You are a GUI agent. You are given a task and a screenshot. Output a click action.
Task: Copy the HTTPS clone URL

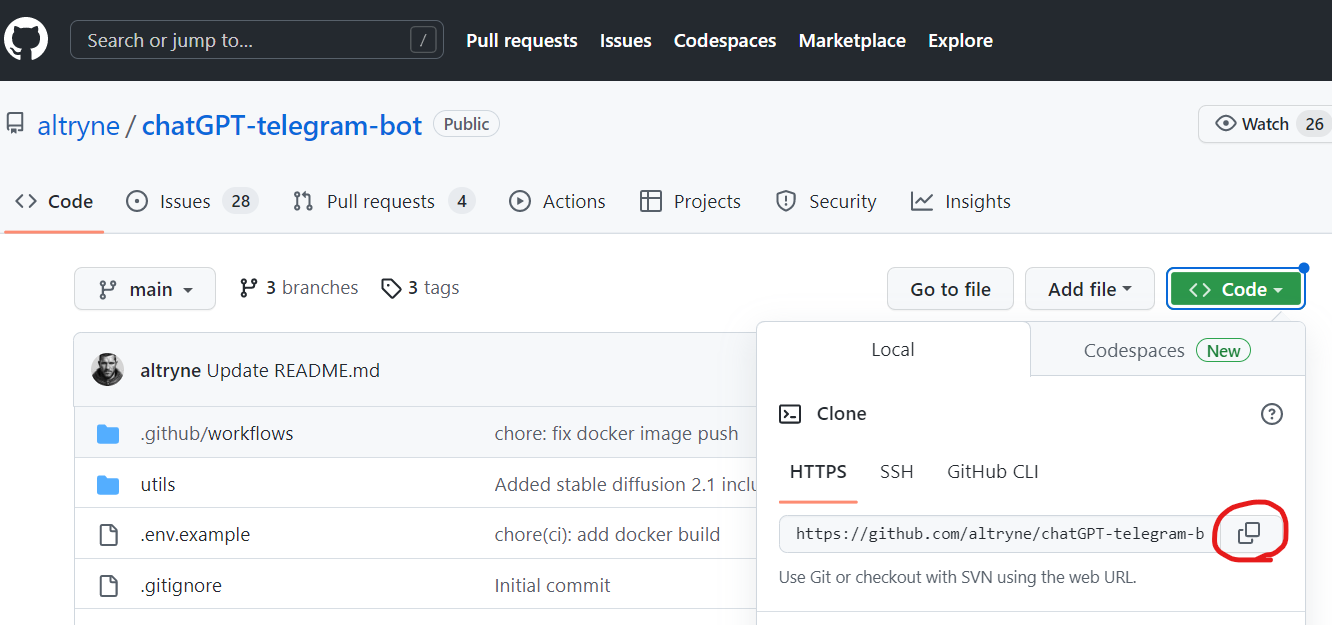[x=1249, y=533]
